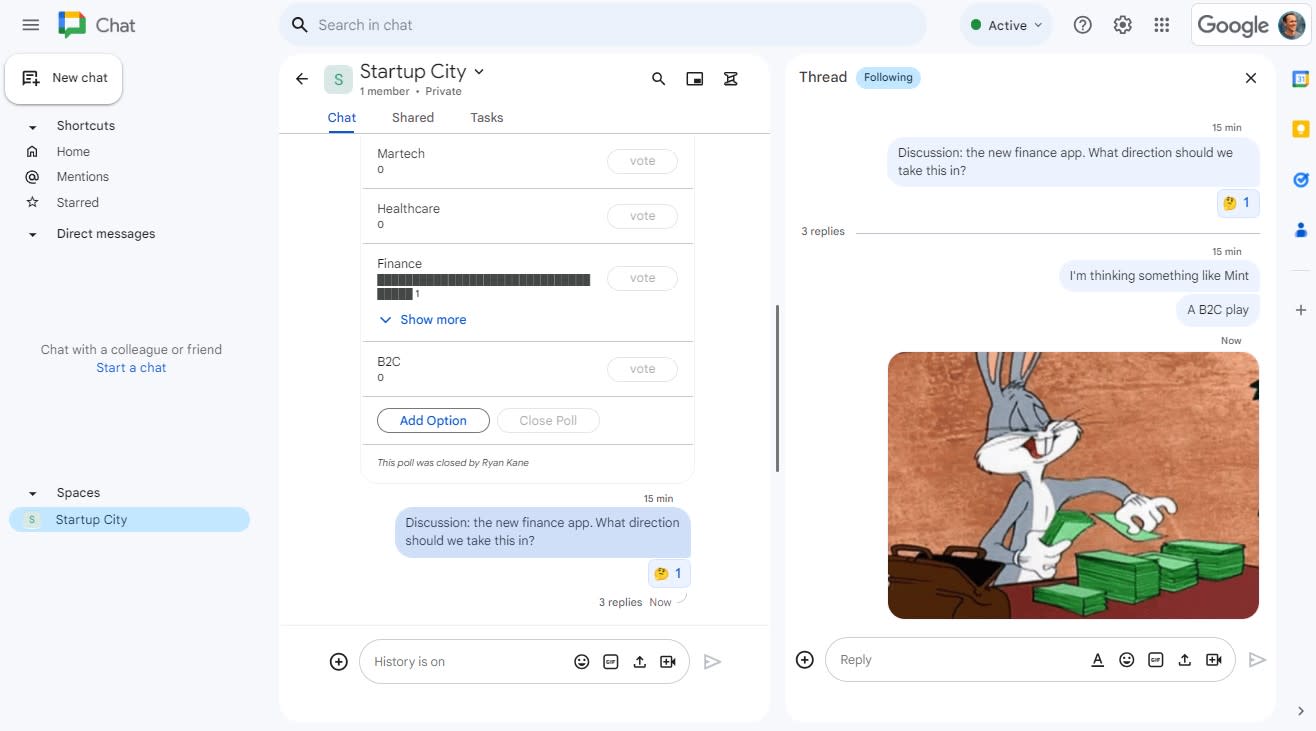Click the Bugs Bunny GIF image
The width and height of the screenshot is (1316, 731).
1073,485
